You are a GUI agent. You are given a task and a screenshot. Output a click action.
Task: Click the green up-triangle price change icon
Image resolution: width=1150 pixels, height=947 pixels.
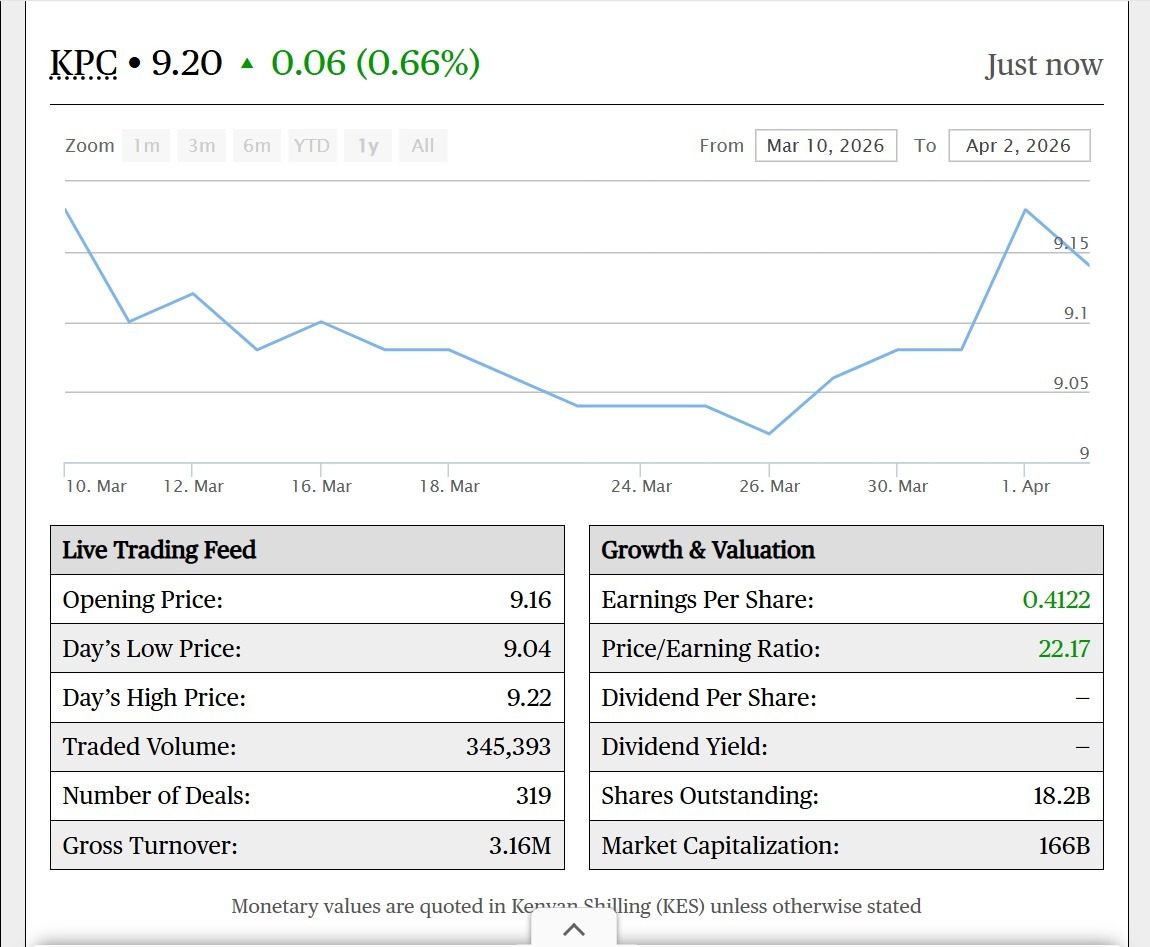(x=247, y=64)
